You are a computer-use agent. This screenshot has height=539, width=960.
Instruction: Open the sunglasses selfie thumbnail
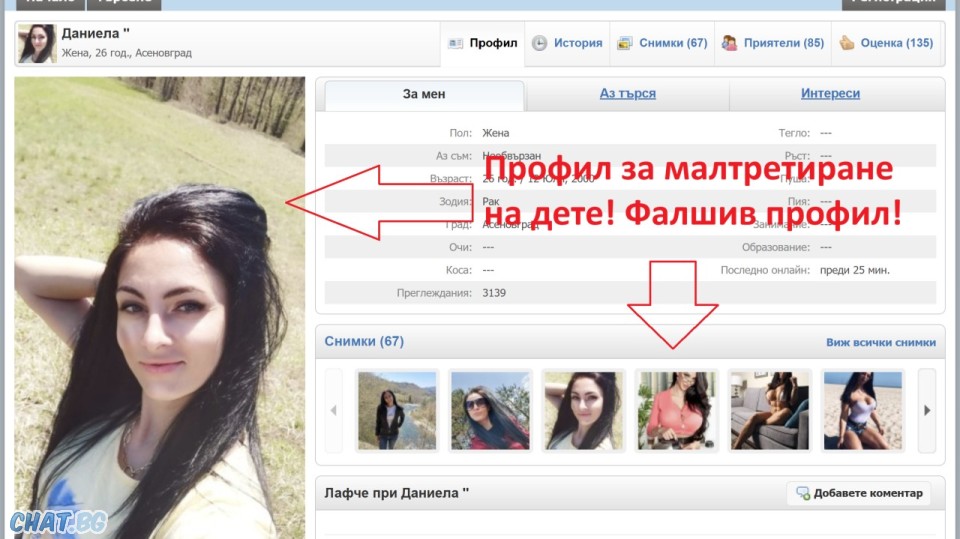coord(490,410)
